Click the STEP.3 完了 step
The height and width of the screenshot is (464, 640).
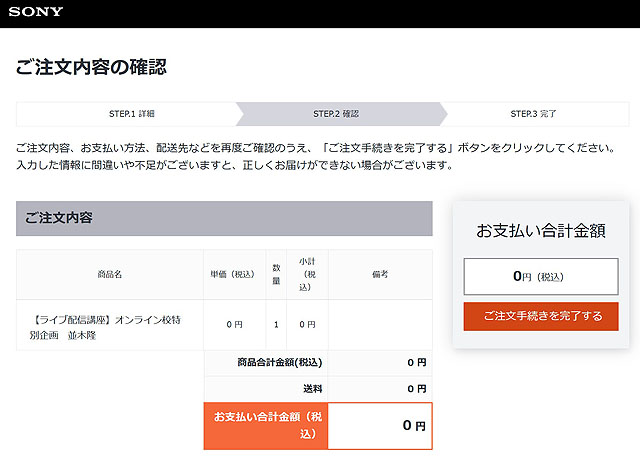click(x=533, y=114)
